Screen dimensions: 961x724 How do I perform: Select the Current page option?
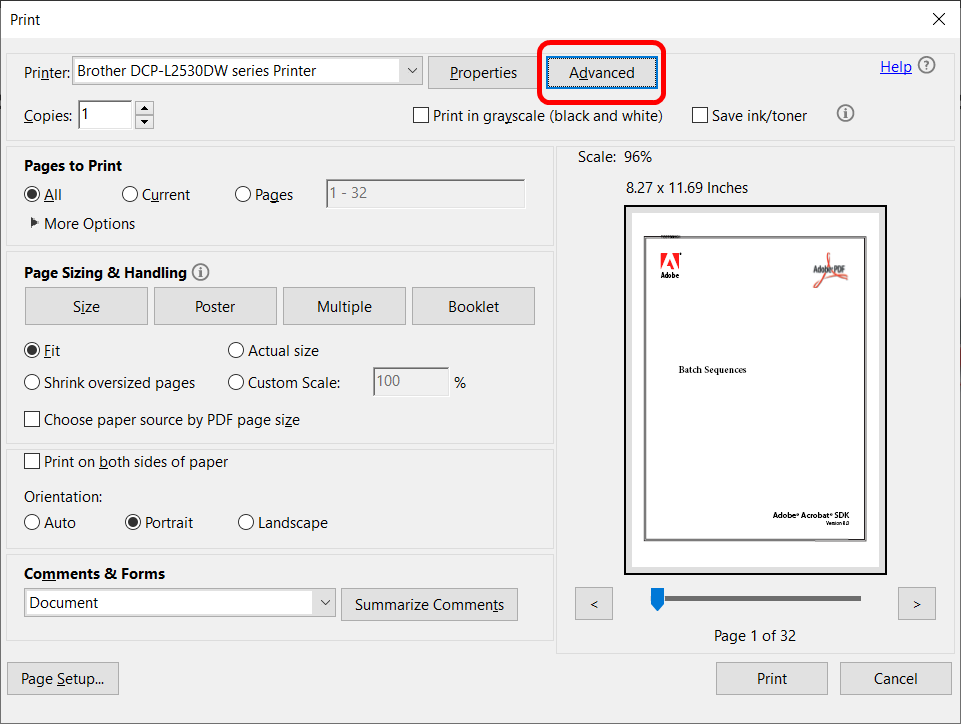[x=128, y=194]
